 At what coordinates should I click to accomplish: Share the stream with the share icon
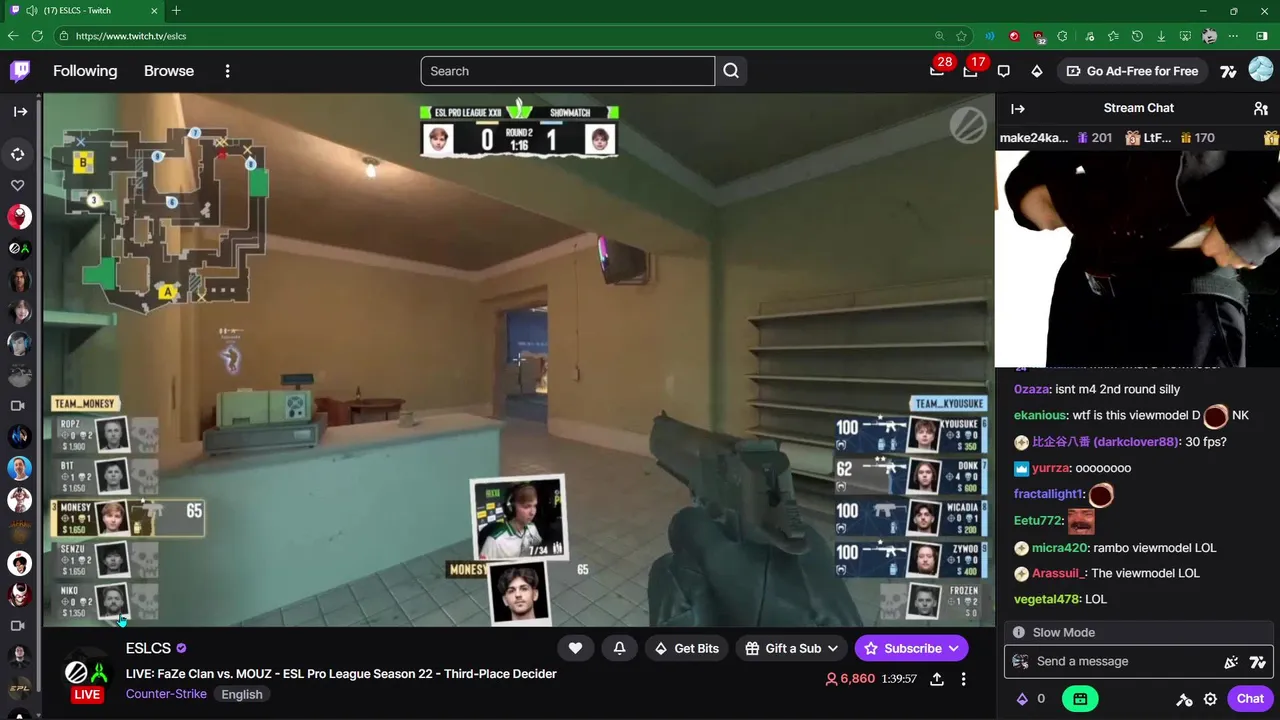[937, 679]
